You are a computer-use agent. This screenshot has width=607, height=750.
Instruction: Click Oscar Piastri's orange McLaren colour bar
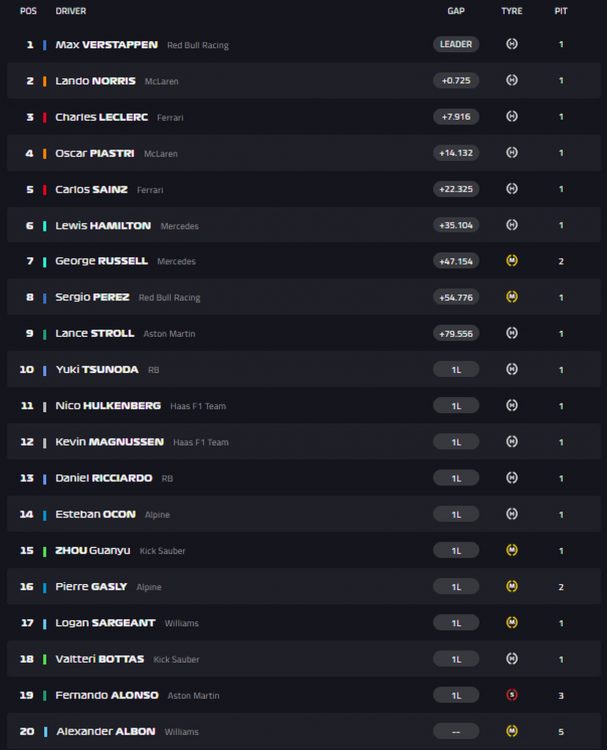click(44, 154)
